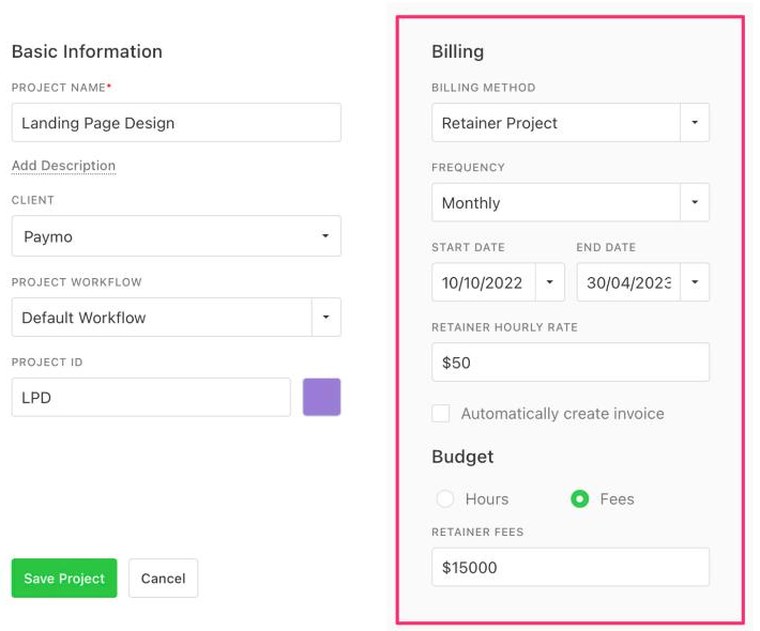
Task: Select the Hours budget radio button
Action: [445, 499]
